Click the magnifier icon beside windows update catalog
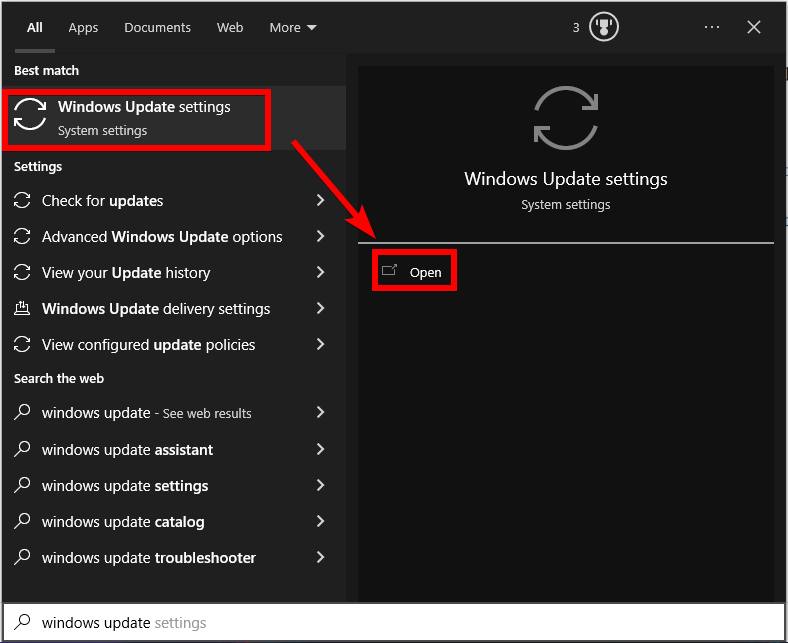 tap(22, 521)
